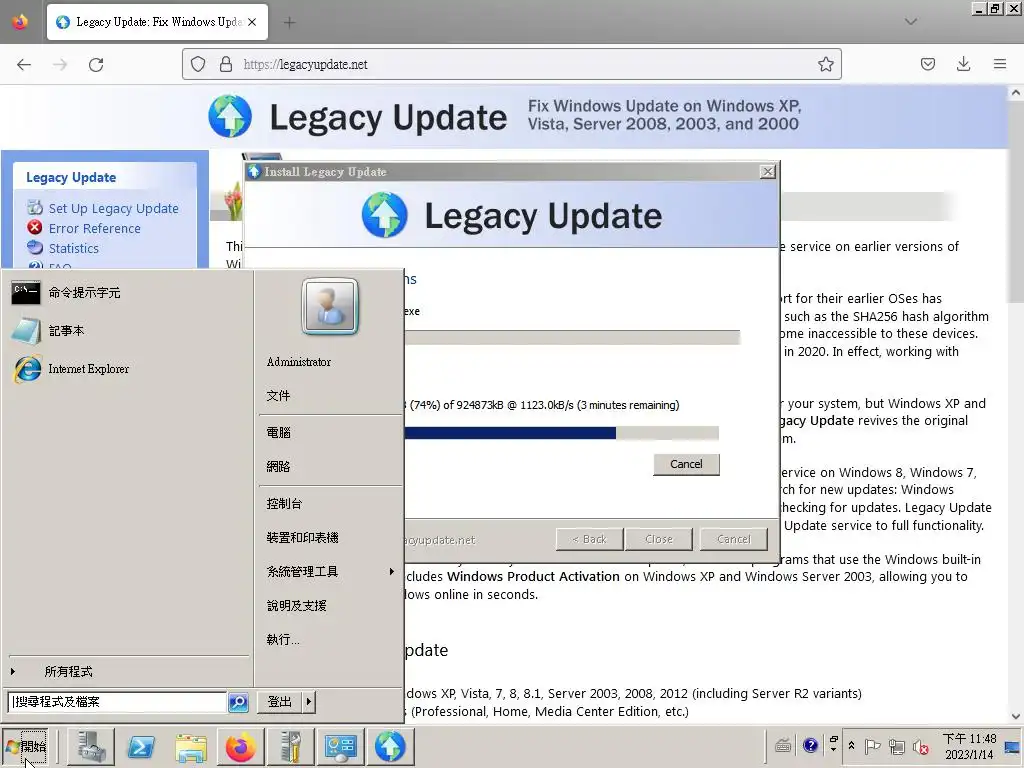Go back in Firefox
1024x768 pixels.
(24, 64)
